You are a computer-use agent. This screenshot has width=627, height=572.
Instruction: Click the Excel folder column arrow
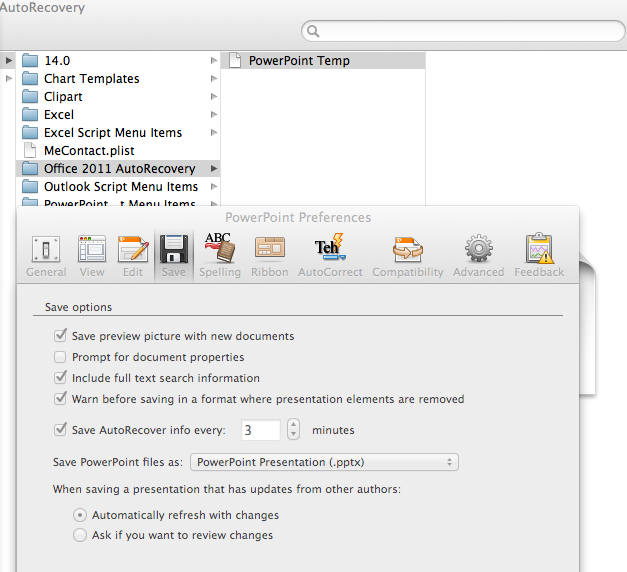214,115
